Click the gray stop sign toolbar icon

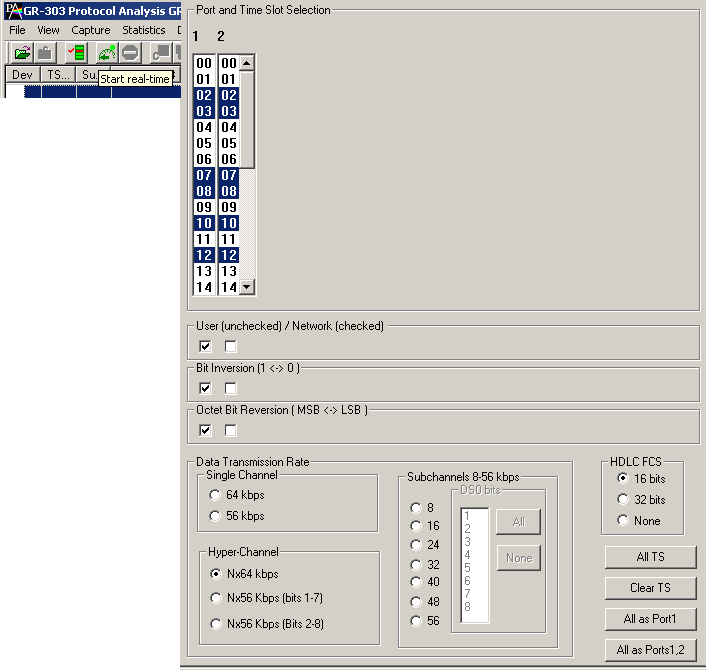point(130,53)
